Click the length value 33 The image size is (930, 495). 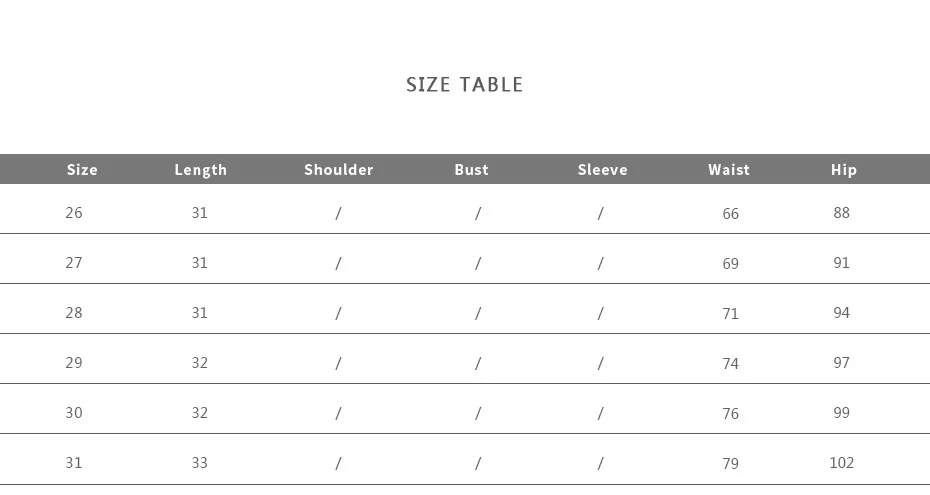coord(200,463)
